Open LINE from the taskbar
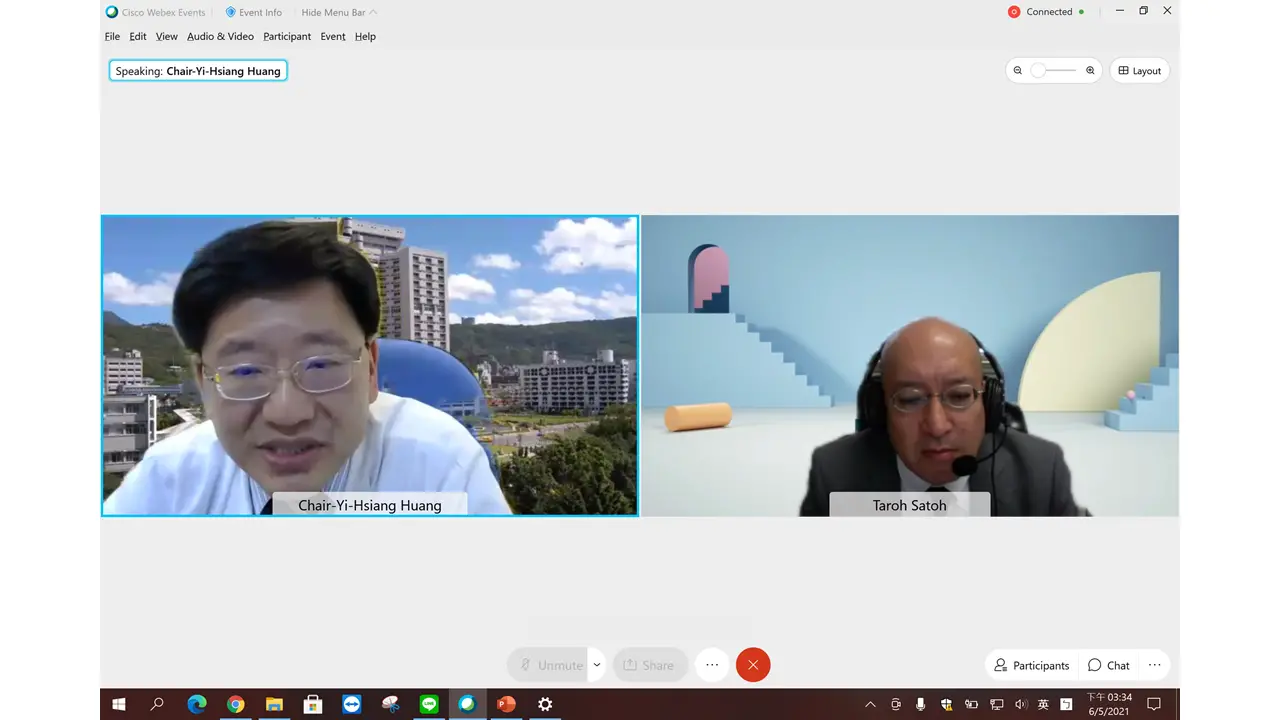 429,704
